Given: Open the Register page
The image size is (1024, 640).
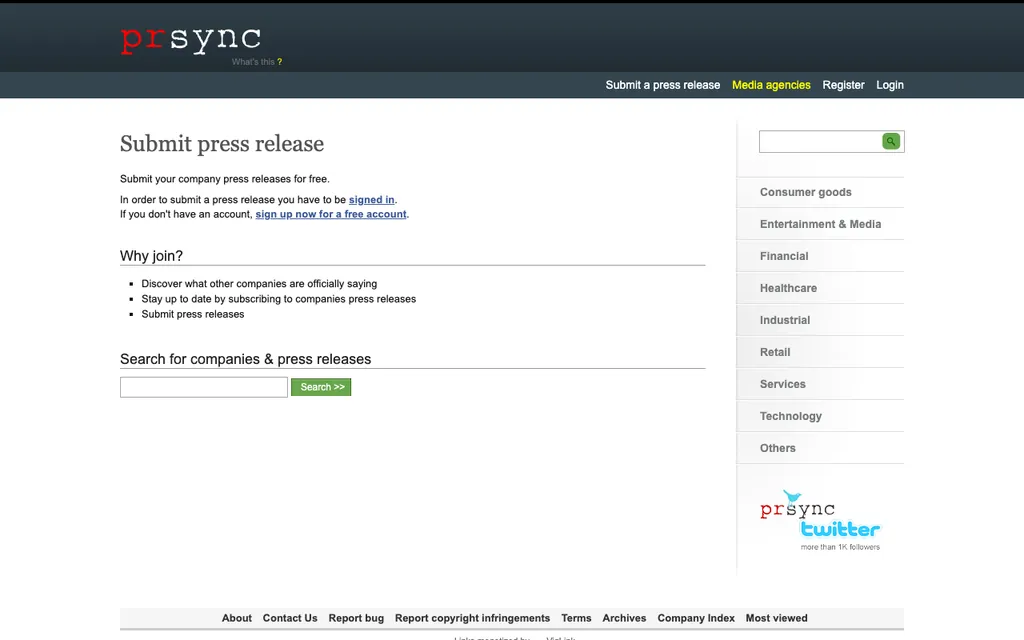Looking at the screenshot, I should [x=843, y=85].
